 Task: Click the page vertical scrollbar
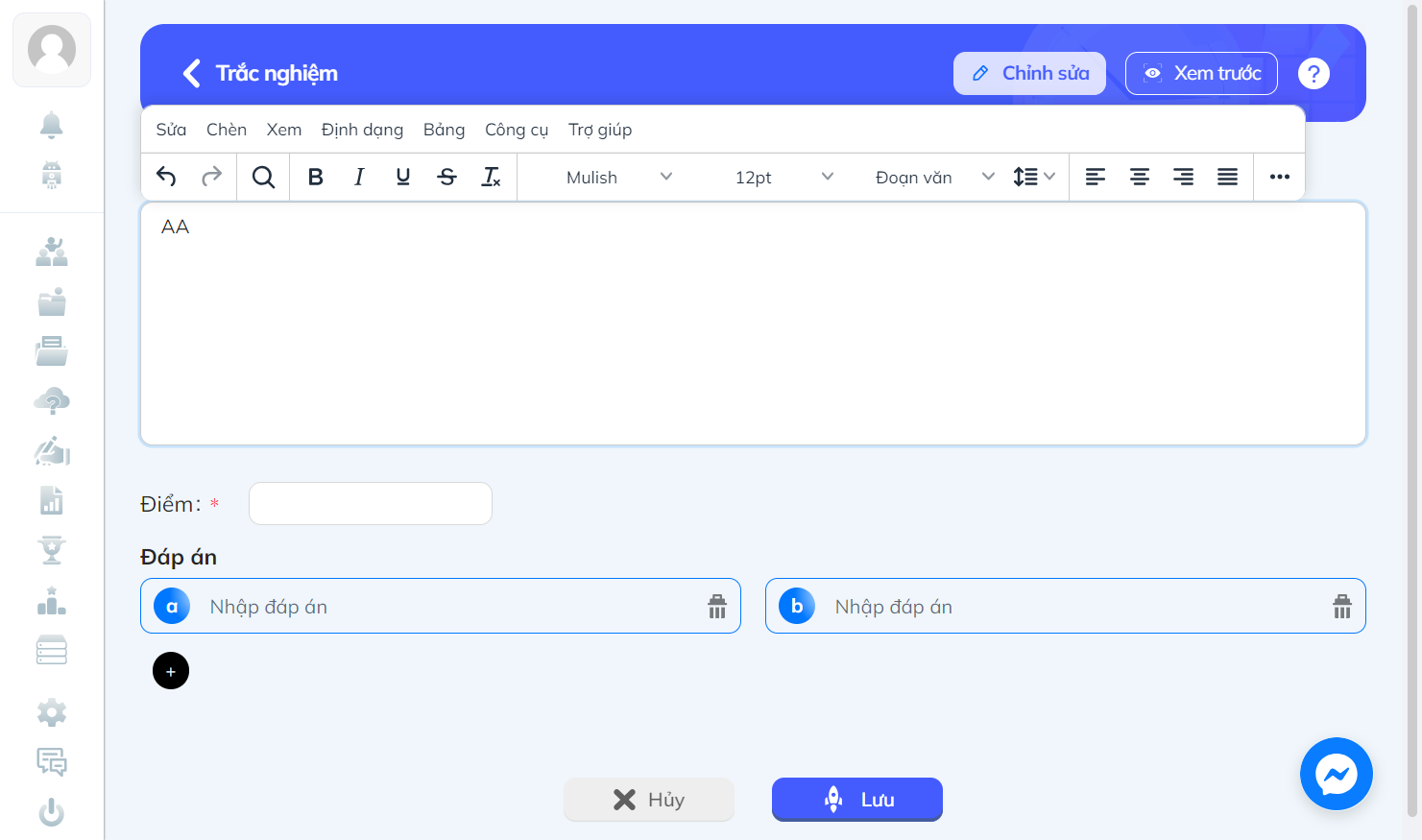[x=1412, y=413]
